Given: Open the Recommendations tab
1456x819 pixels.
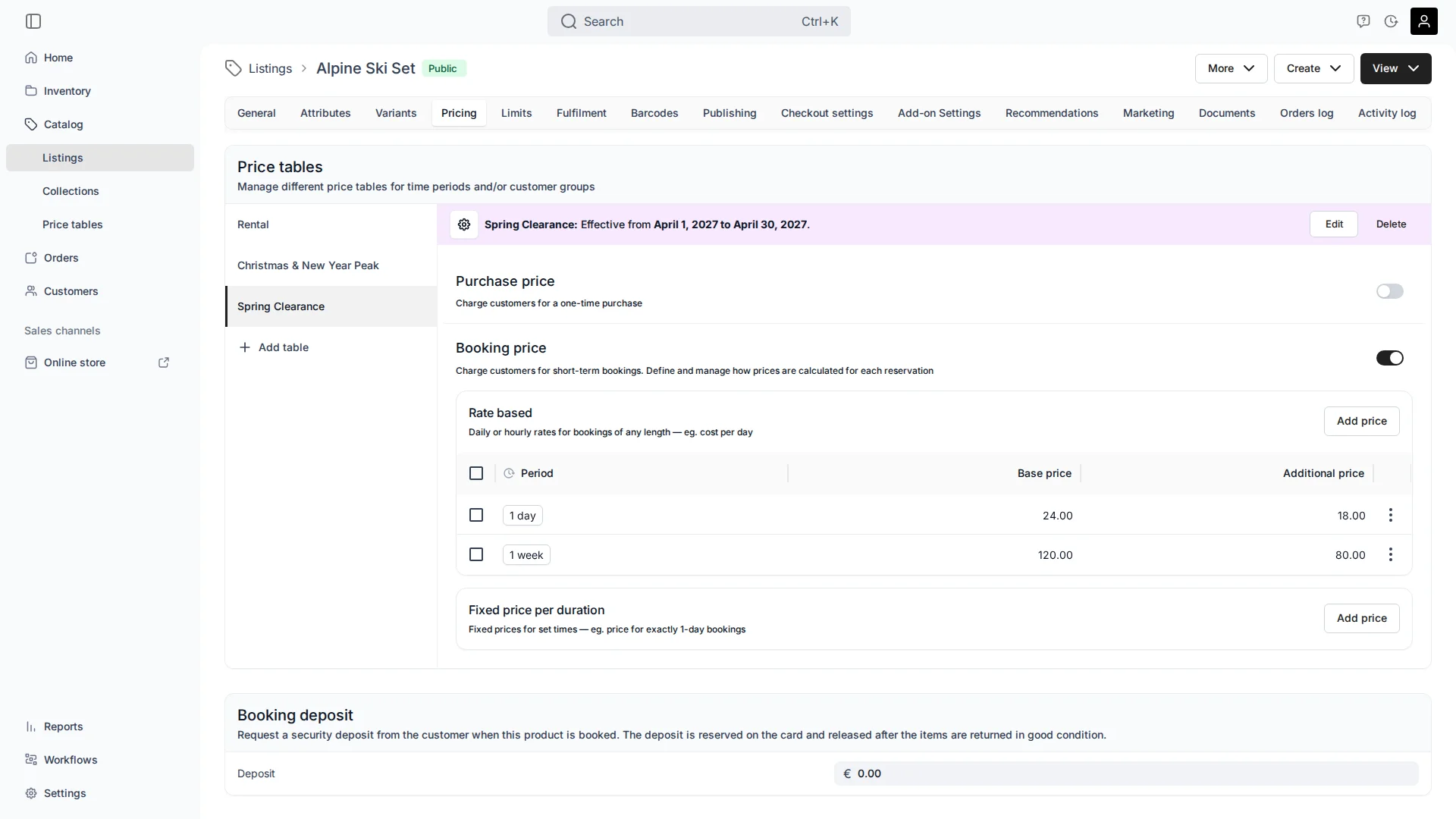Looking at the screenshot, I should (x=1052, y=113).
